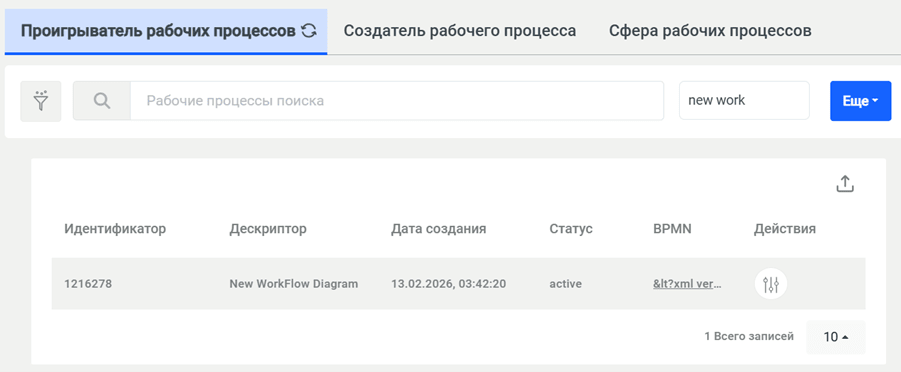Open Создатель рабочего процесса tab

pos(460,31)
